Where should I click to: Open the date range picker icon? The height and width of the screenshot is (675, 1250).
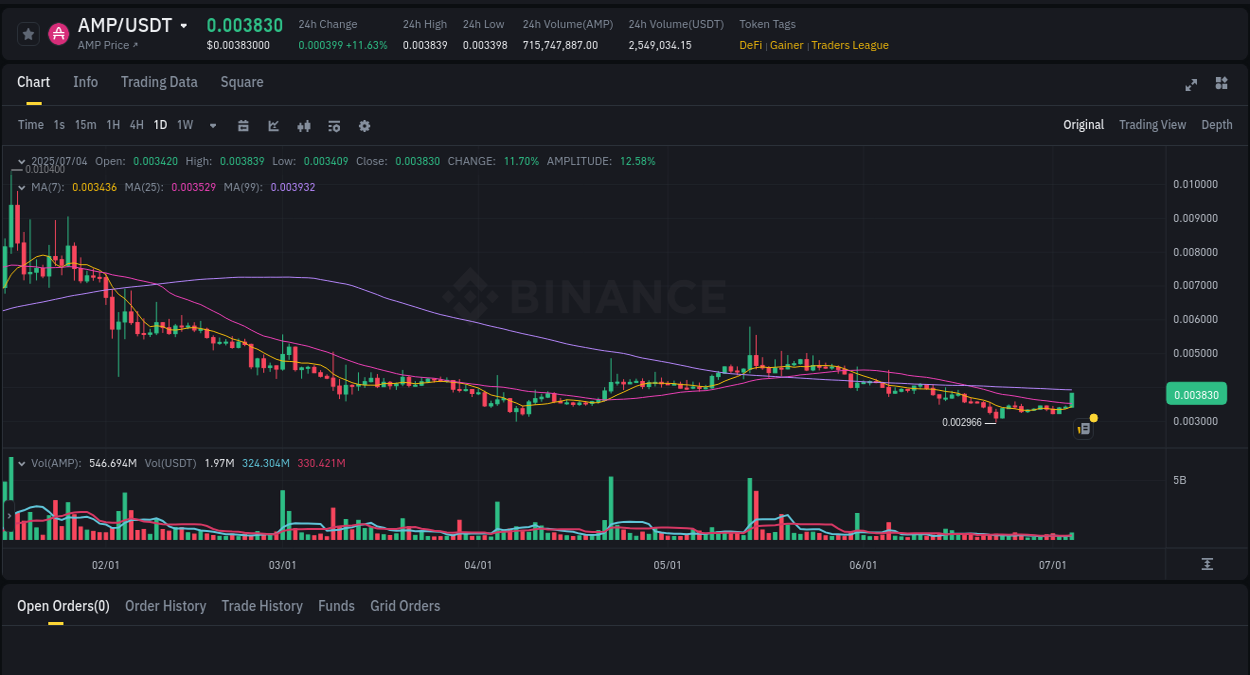243,125
